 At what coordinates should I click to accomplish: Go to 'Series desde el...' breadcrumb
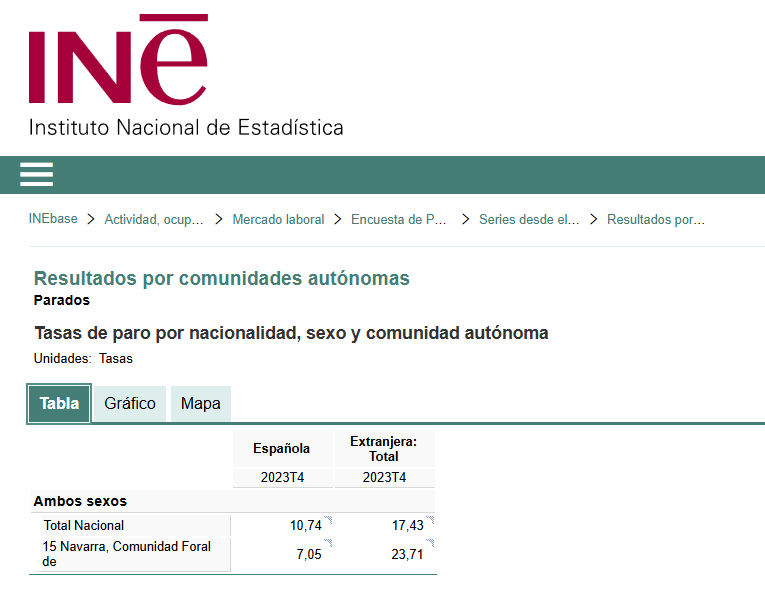[529, 219]
